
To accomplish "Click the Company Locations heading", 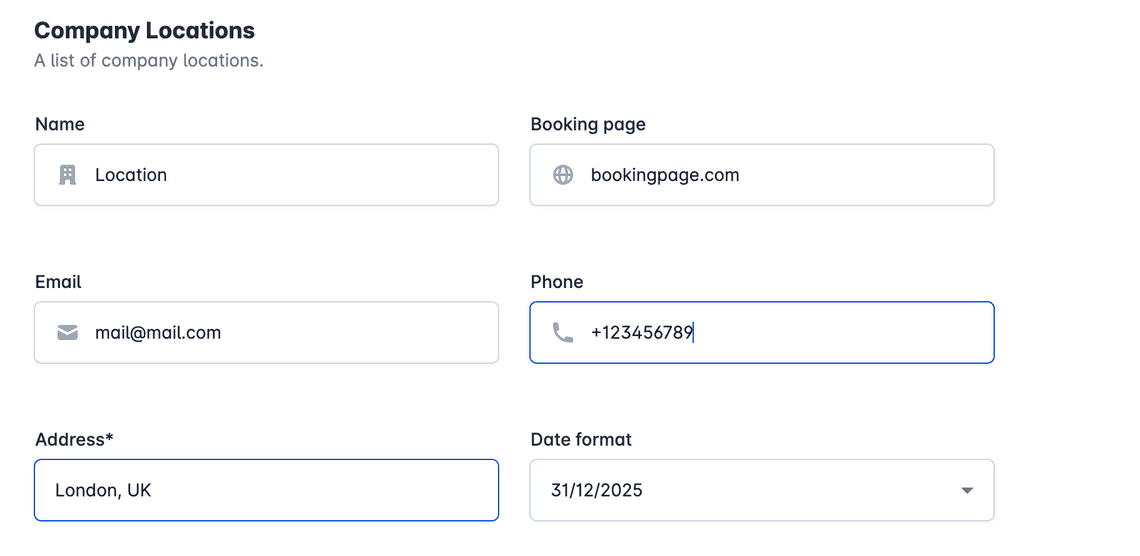I will 145,31.
